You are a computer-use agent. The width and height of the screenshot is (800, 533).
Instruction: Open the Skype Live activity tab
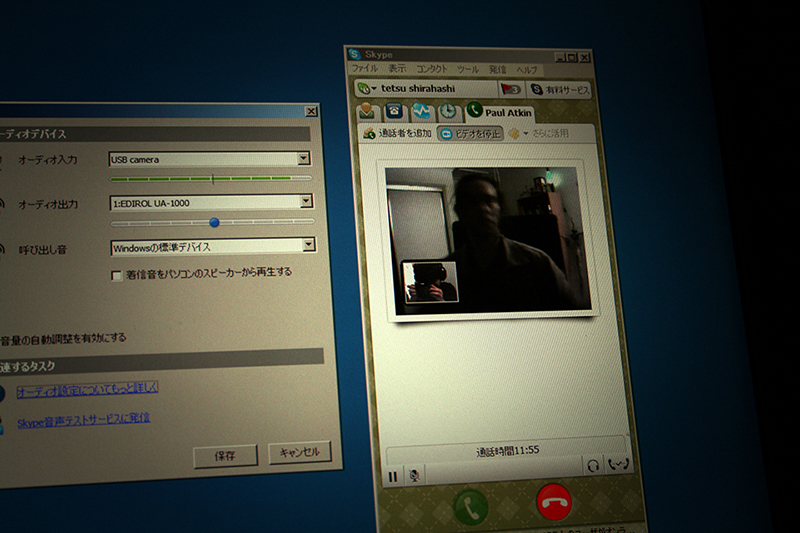point(421,111)
